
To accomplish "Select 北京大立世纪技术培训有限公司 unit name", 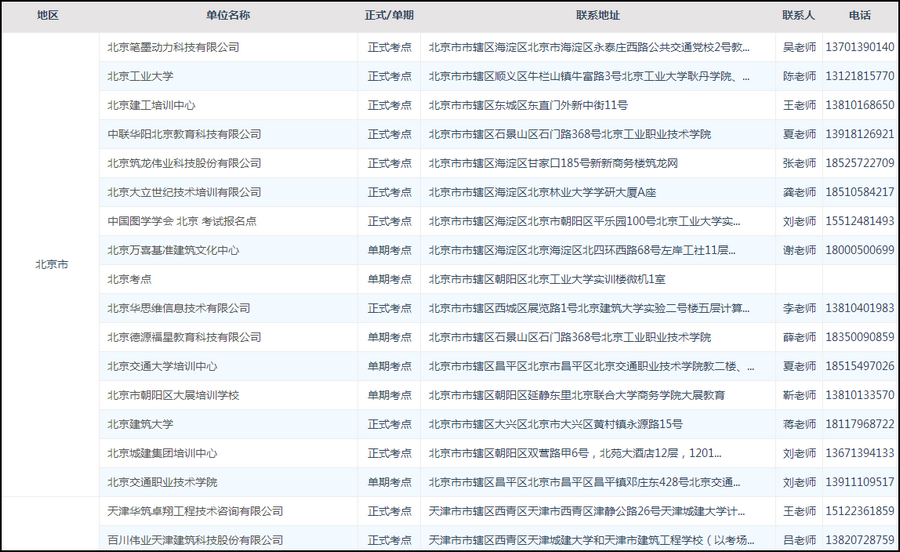I will pos(184,192).
